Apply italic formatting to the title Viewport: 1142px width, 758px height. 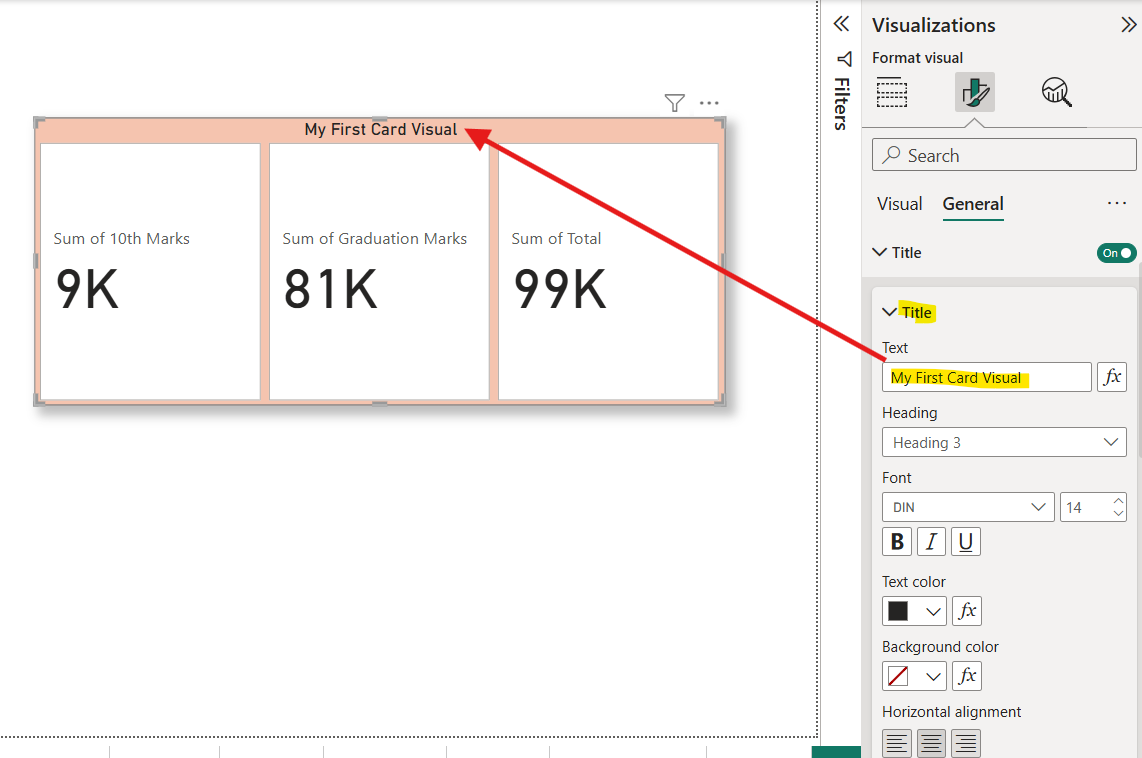click(x=931, y=541)
